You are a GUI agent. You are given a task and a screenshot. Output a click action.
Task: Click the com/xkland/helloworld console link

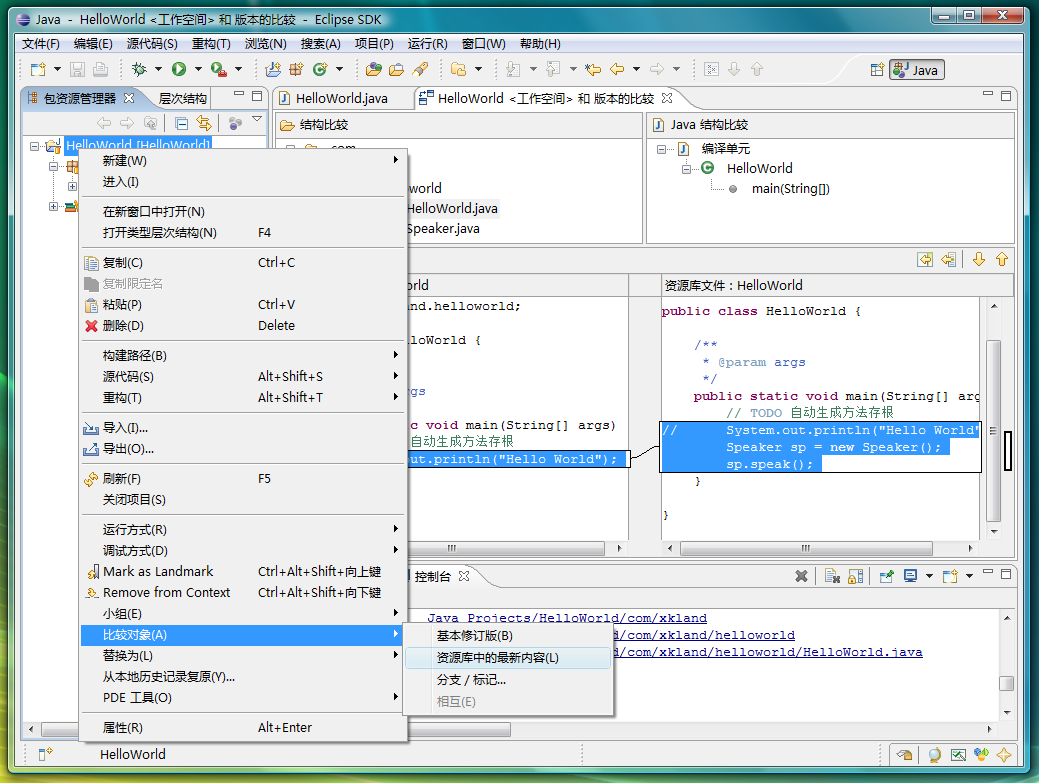tap(704, 636)
